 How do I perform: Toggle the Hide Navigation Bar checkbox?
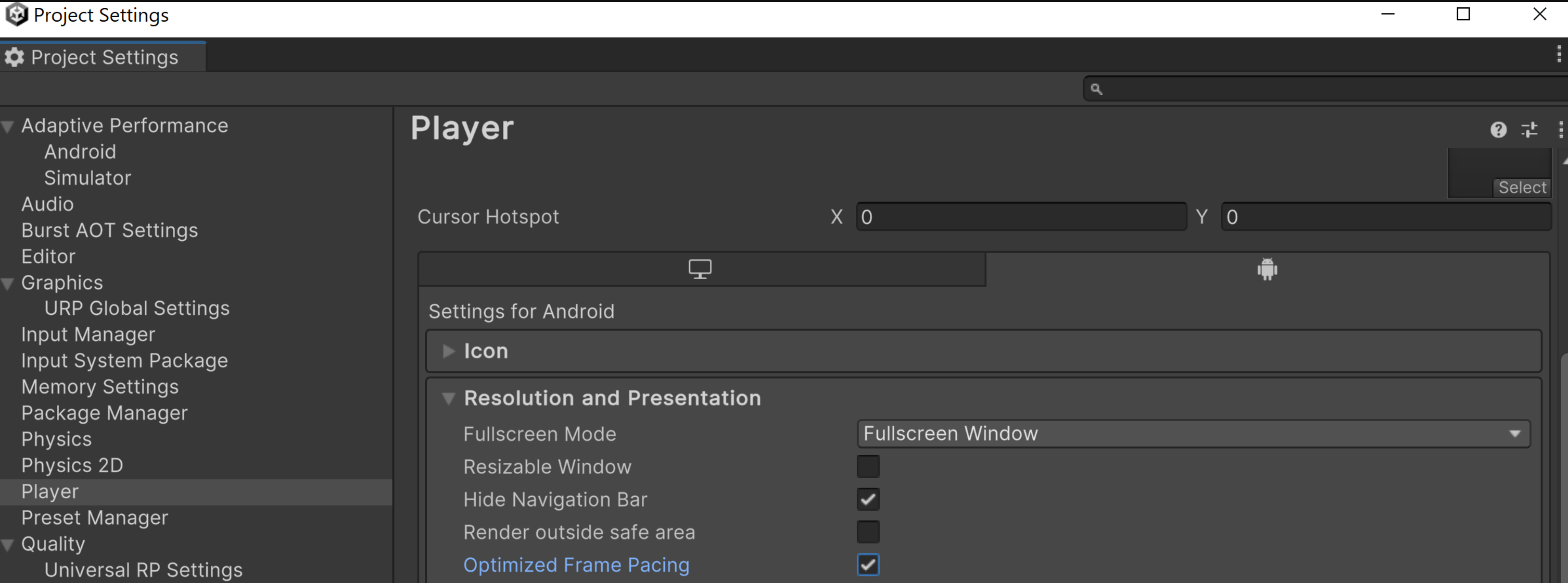(x=868, y=499)
